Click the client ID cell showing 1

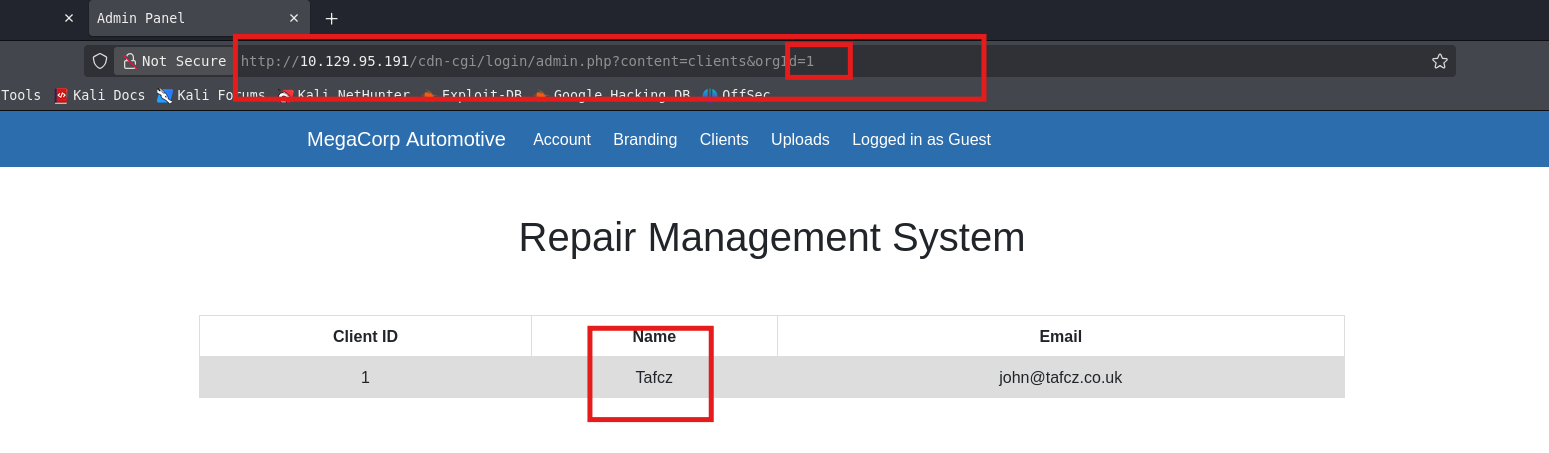coord(365,377)
